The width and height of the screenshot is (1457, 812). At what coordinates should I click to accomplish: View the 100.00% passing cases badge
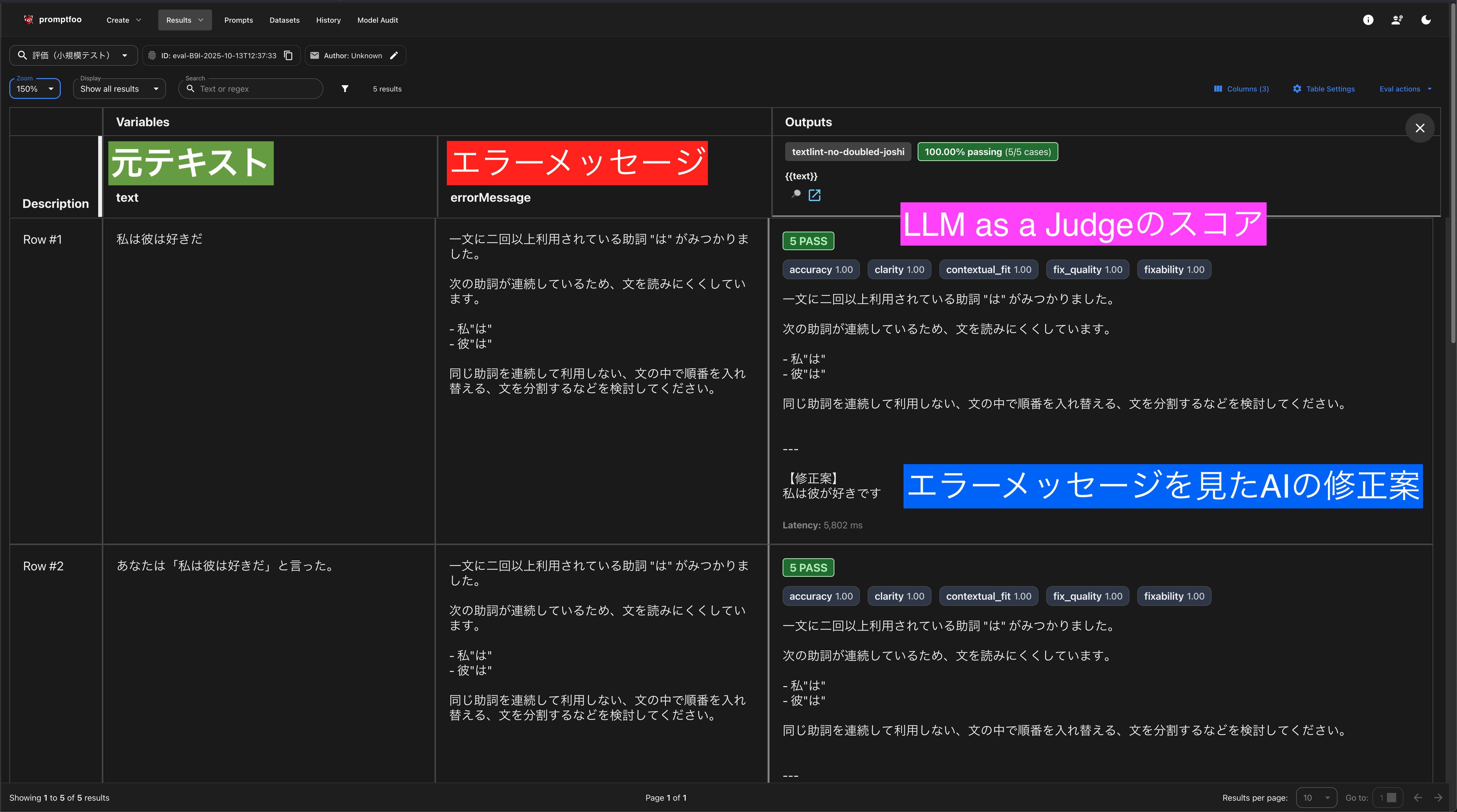987,151
